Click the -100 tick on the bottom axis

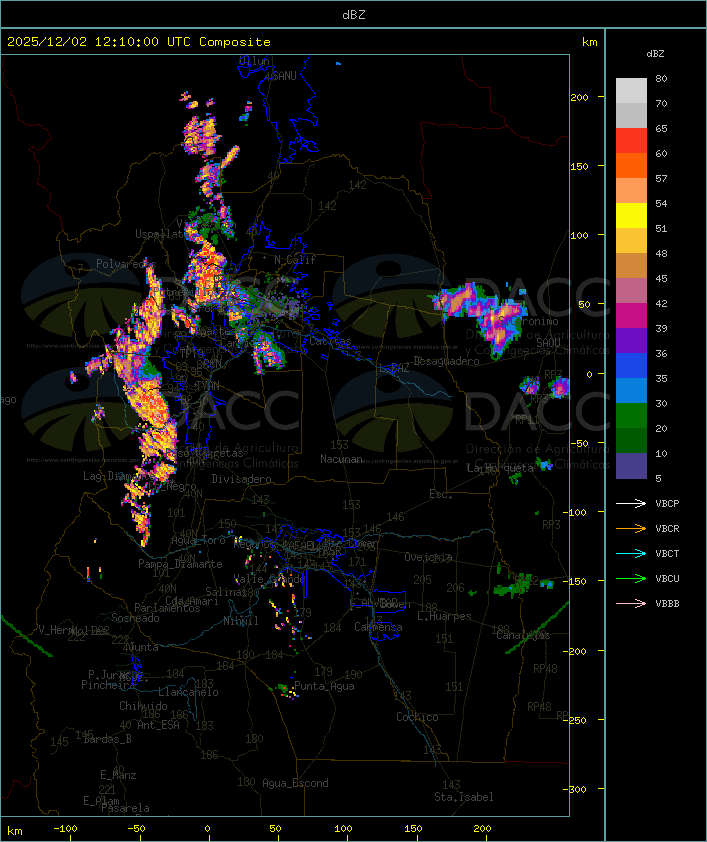[x=65, y=829]
